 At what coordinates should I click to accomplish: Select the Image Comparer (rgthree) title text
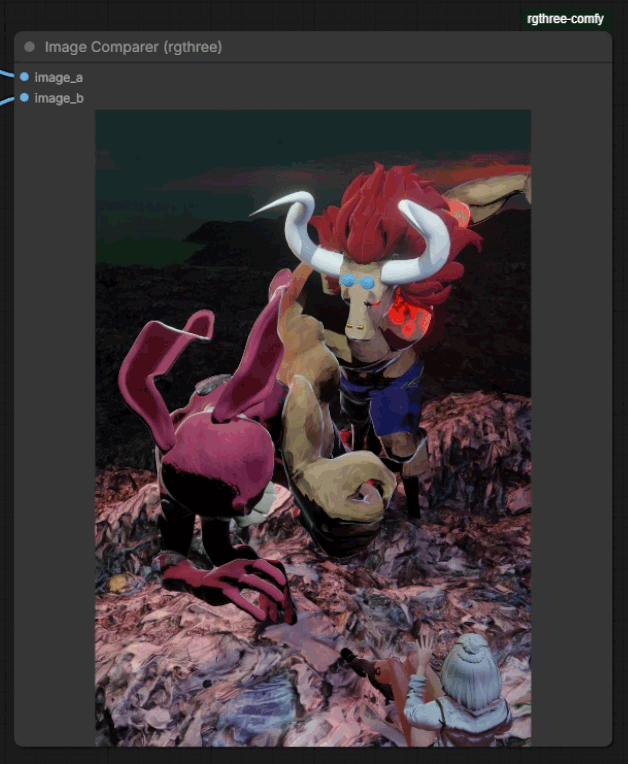click(133, 47)
